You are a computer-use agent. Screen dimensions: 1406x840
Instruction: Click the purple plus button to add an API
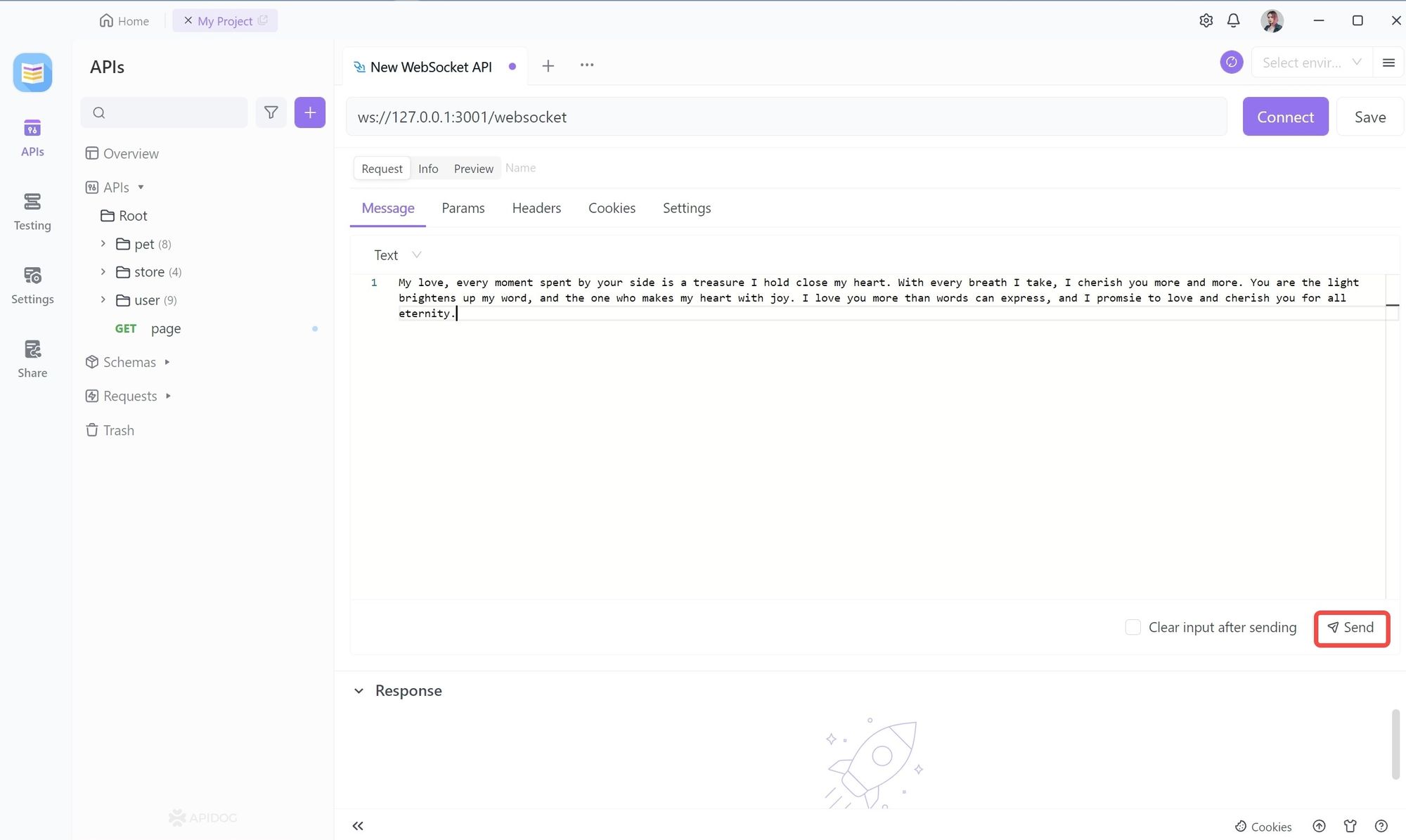(x=310, y=112)
